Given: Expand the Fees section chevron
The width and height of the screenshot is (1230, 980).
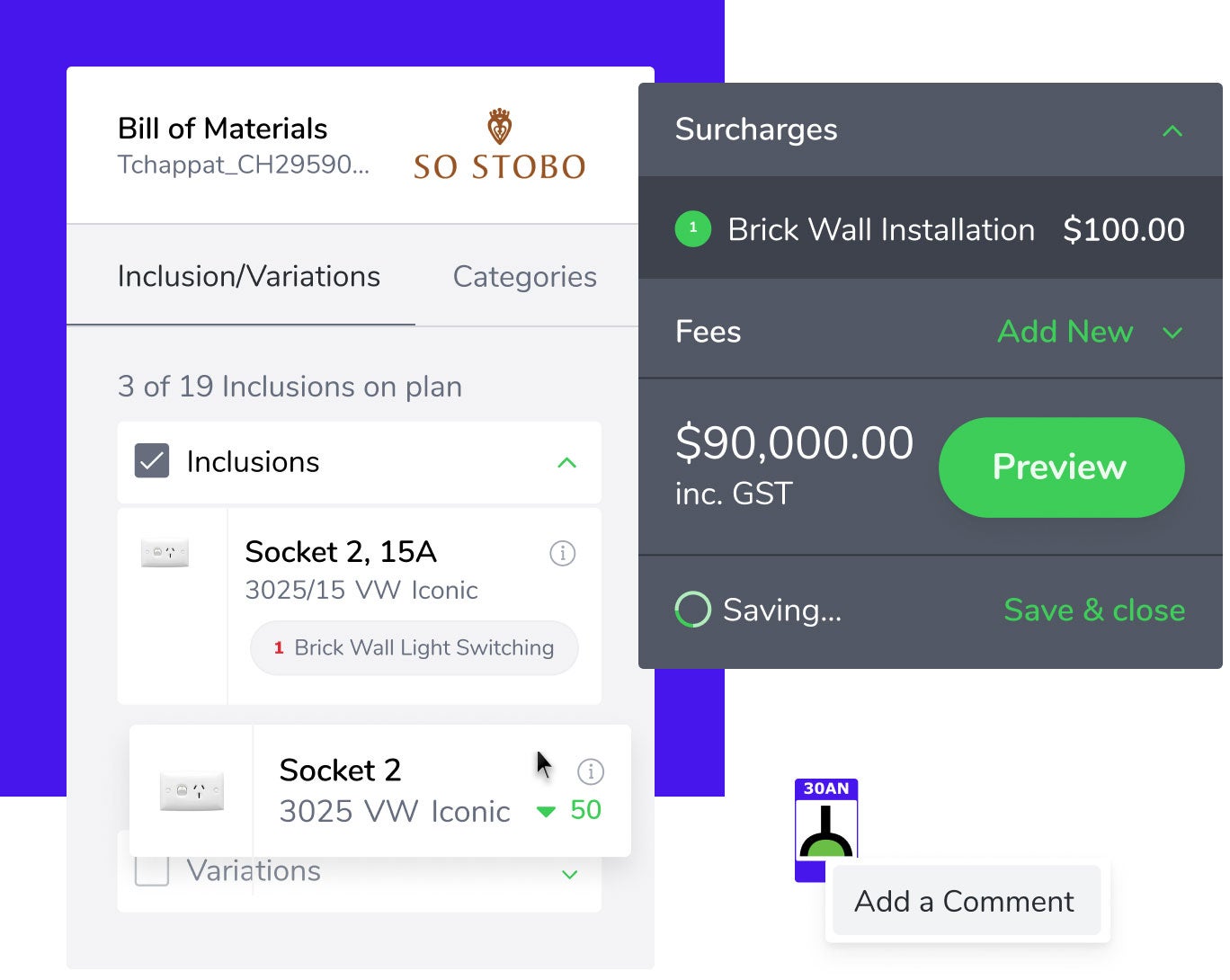Looking at the screenshot, I should coord(1172,333).
